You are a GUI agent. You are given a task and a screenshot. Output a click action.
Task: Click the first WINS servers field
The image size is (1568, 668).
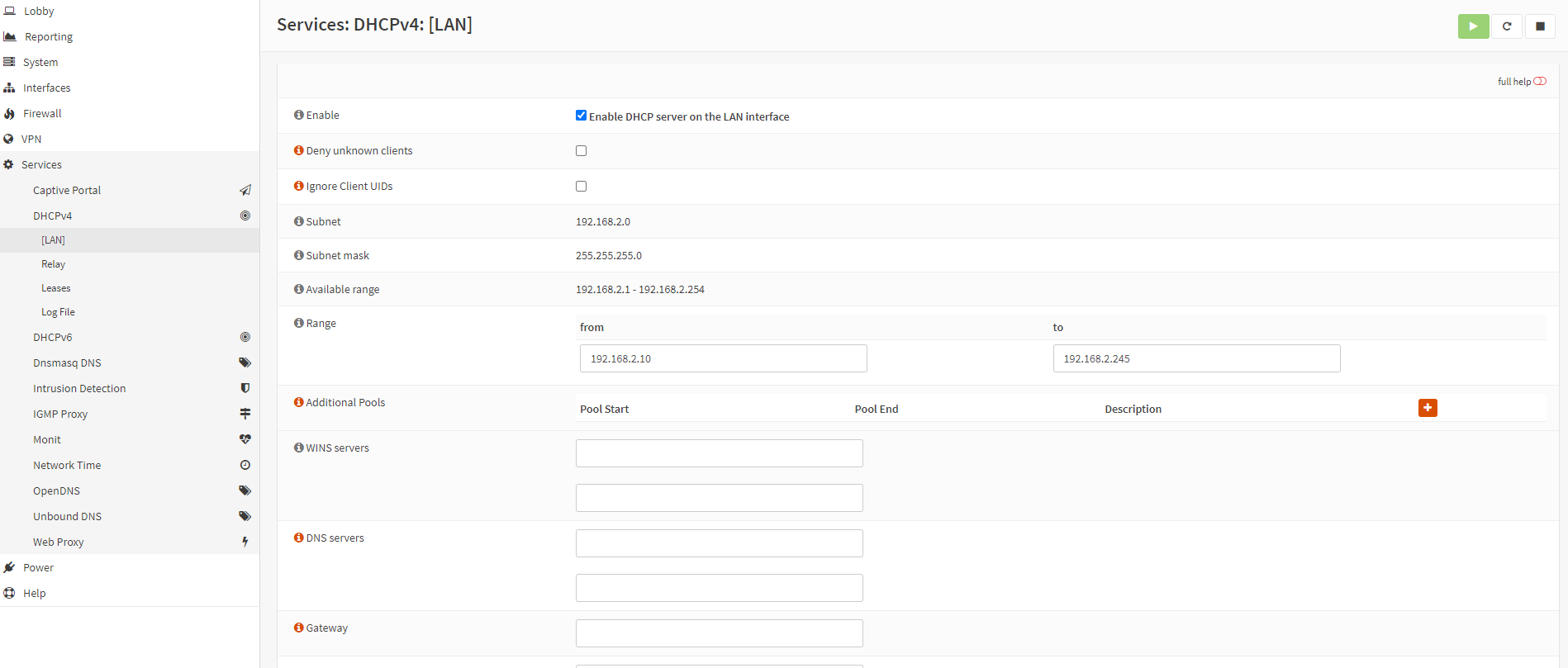coord(720,453)
